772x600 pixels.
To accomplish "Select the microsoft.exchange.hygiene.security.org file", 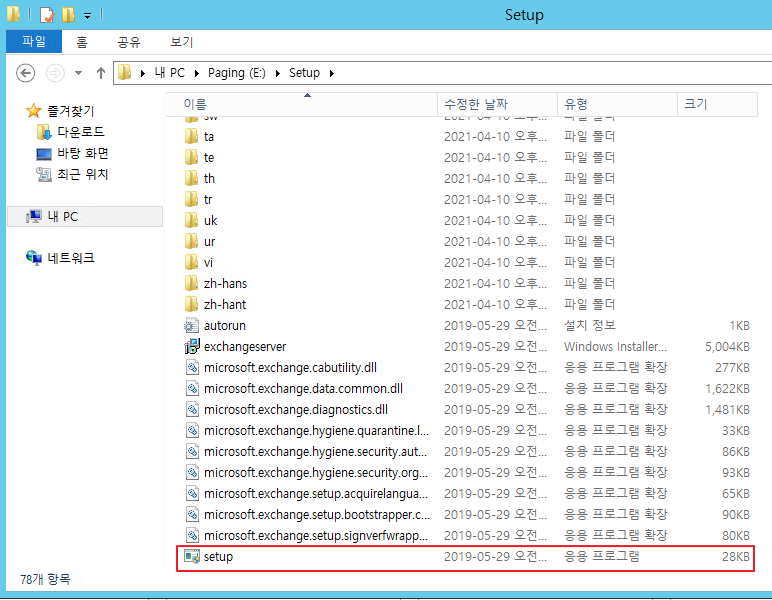I will coord(316,473).
